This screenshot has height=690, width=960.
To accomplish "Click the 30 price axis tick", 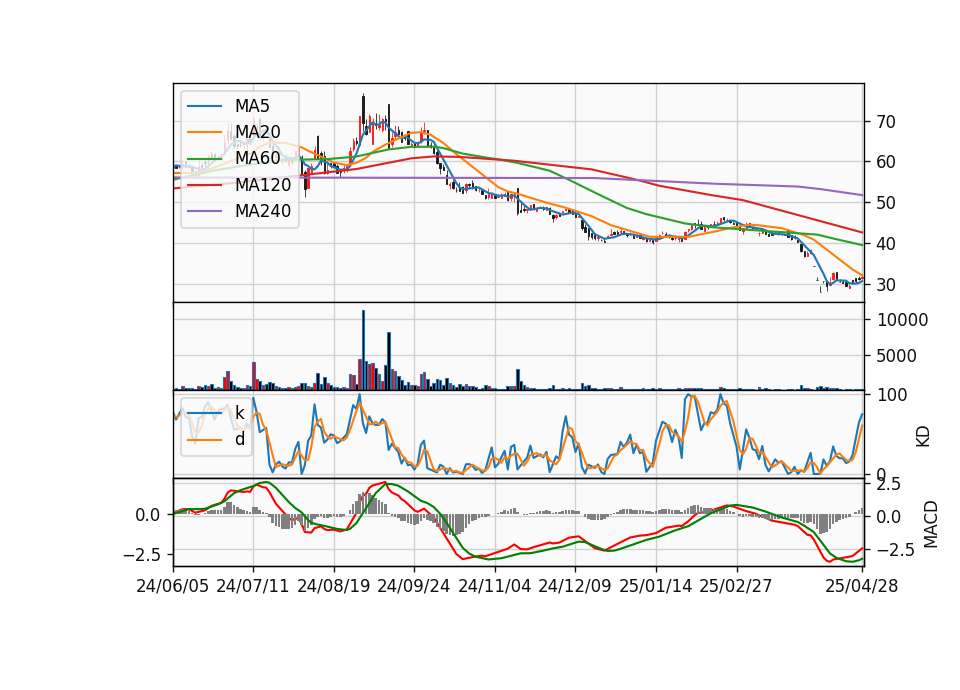I will click(x=886, y=285).
